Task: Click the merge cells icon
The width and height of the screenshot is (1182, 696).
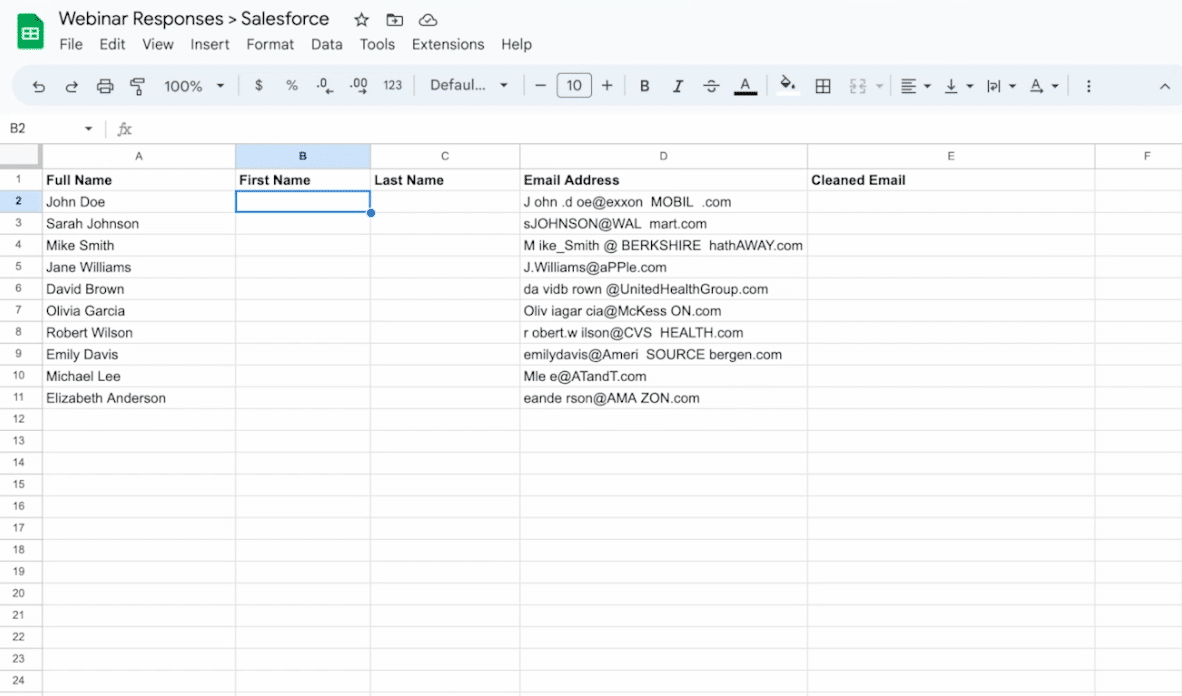Action: (857, 86)
